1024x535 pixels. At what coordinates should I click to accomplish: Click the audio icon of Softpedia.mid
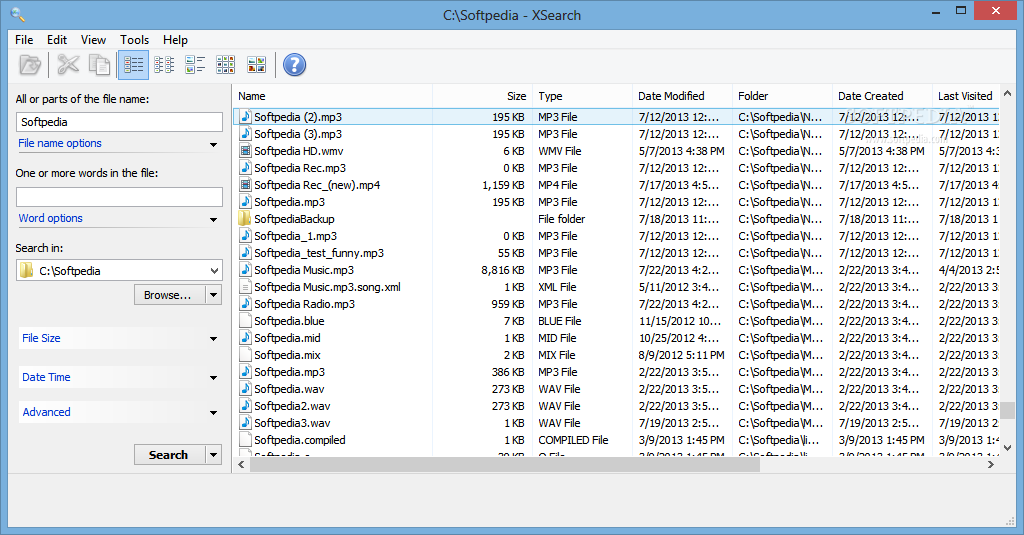pyautogui.click(x=246, y=337)
